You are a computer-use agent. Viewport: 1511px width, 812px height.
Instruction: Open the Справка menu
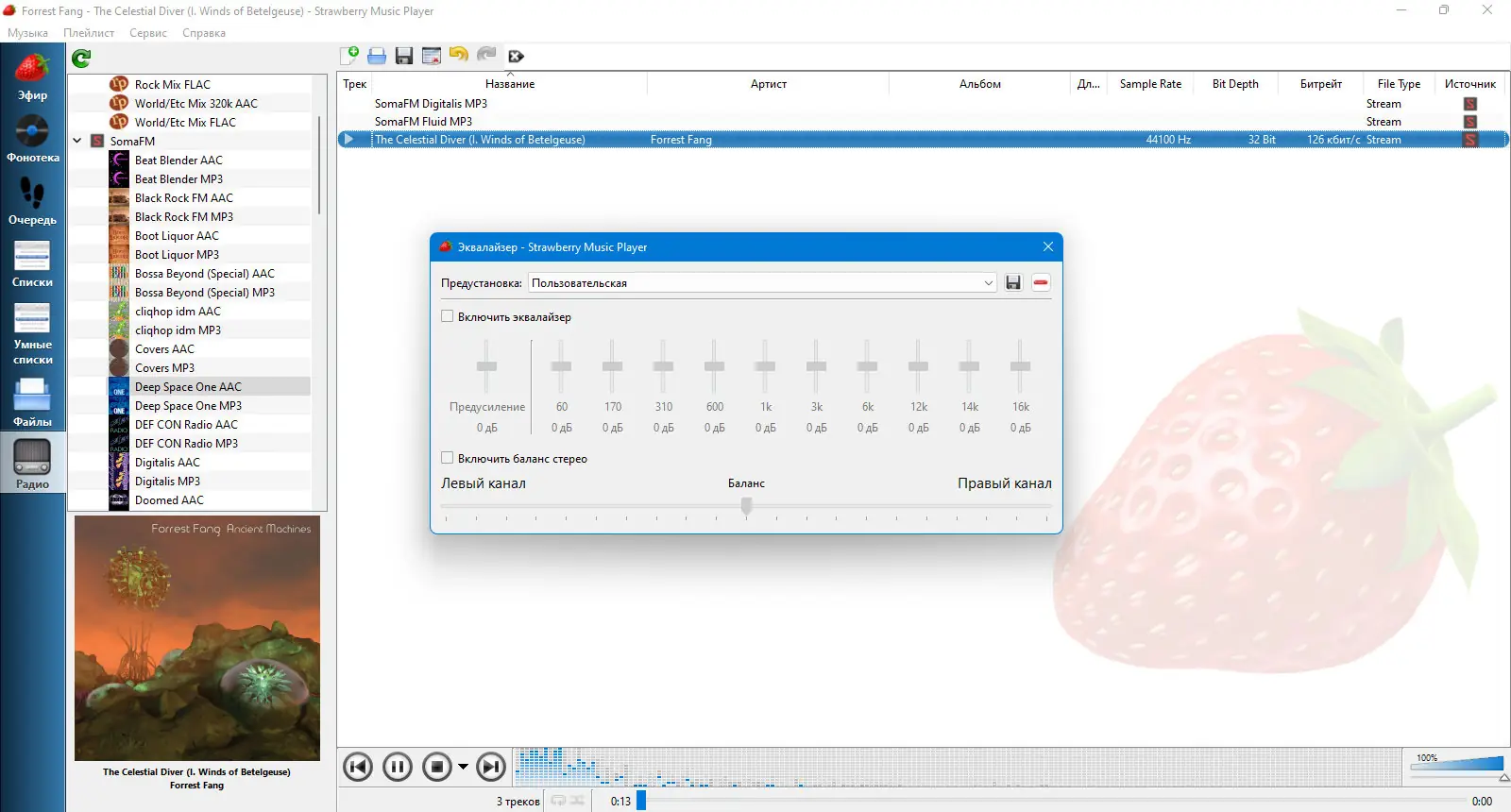coord(204,33)
